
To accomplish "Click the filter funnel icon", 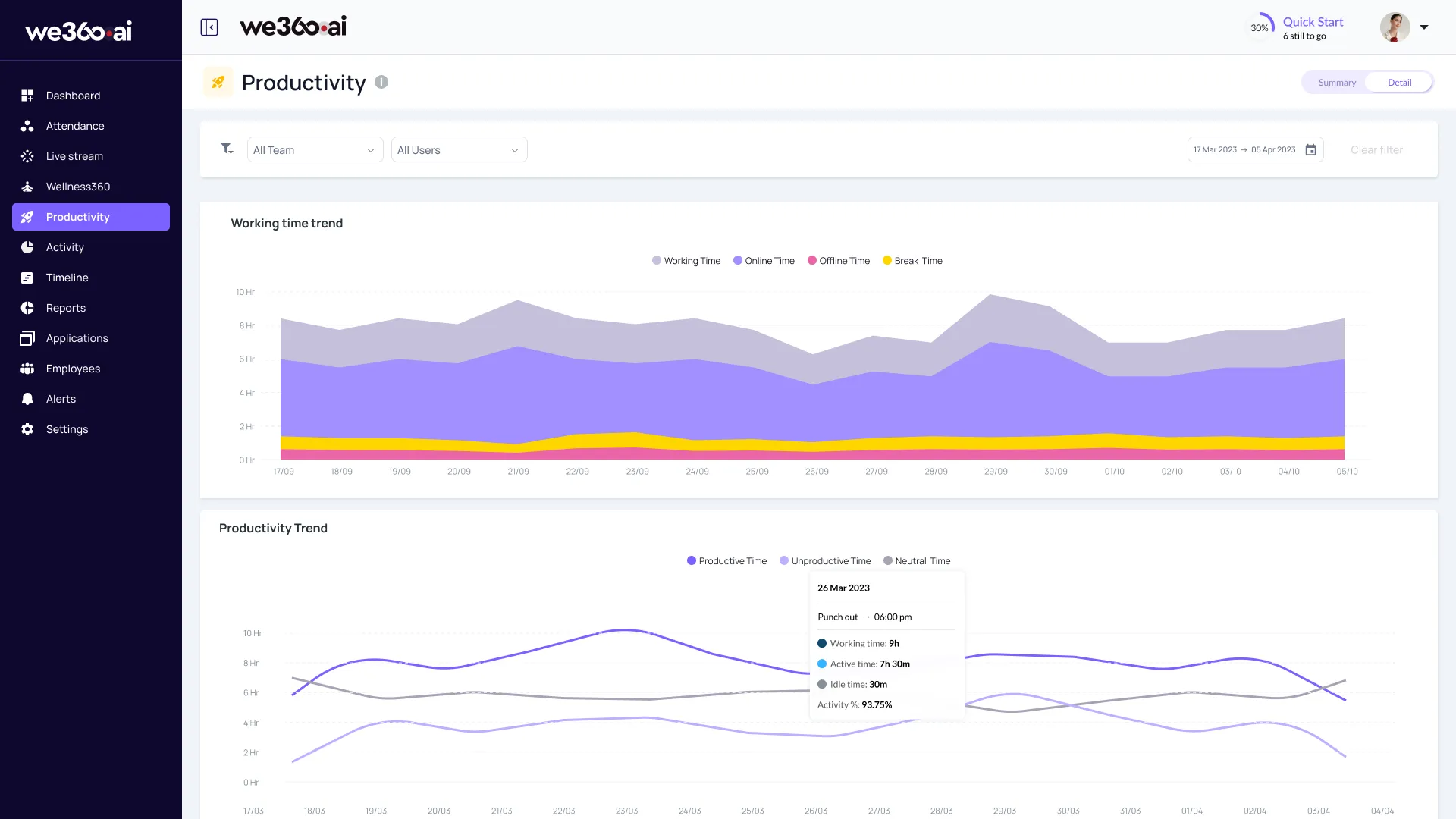I will point(227,149).
